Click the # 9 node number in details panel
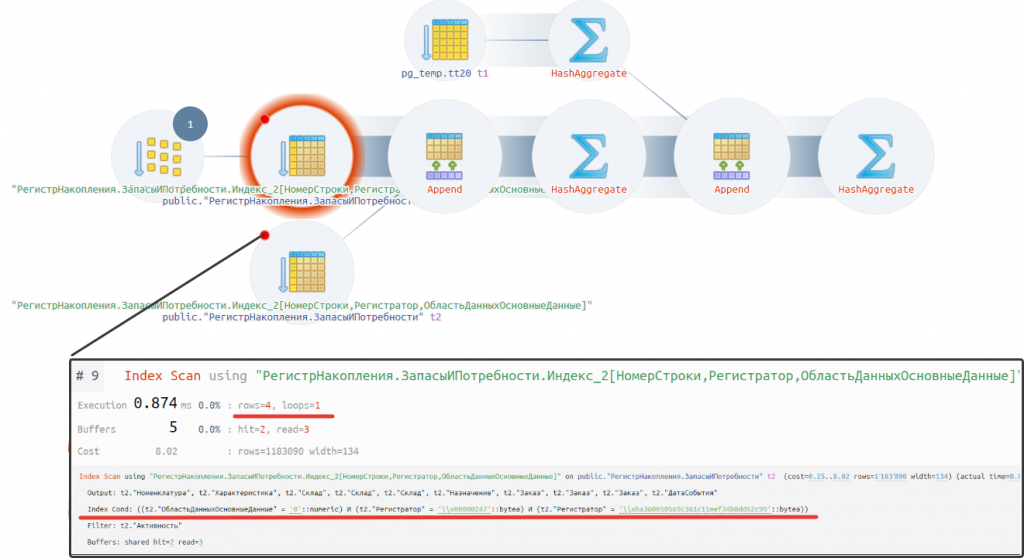1024x558 pixels. [88, 376]
